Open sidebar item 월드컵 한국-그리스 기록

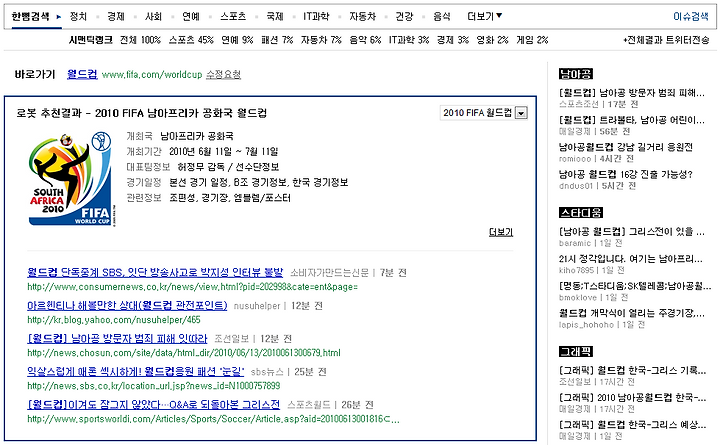632,370
